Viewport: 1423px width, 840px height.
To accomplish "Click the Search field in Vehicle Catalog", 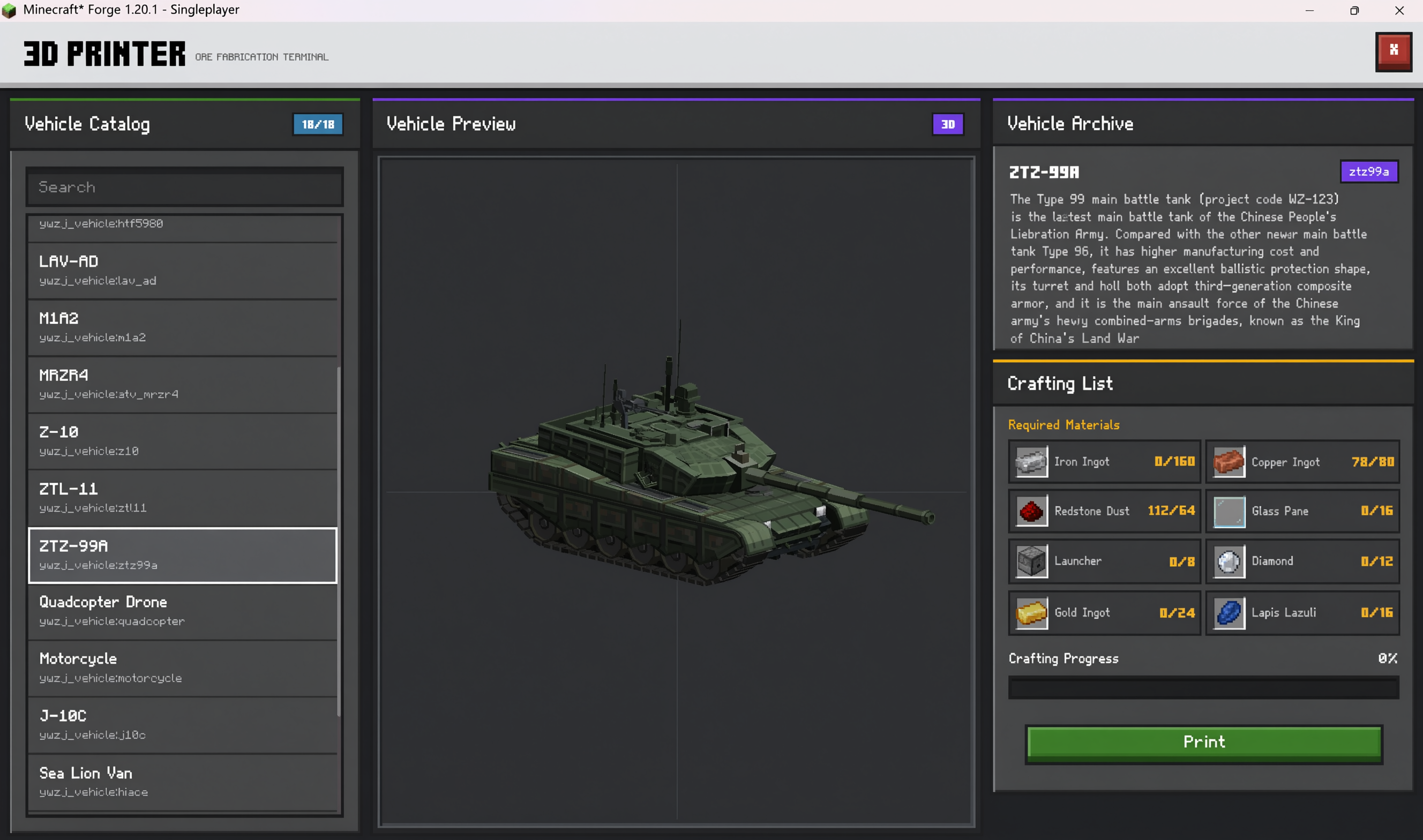I will coord(184,187).
